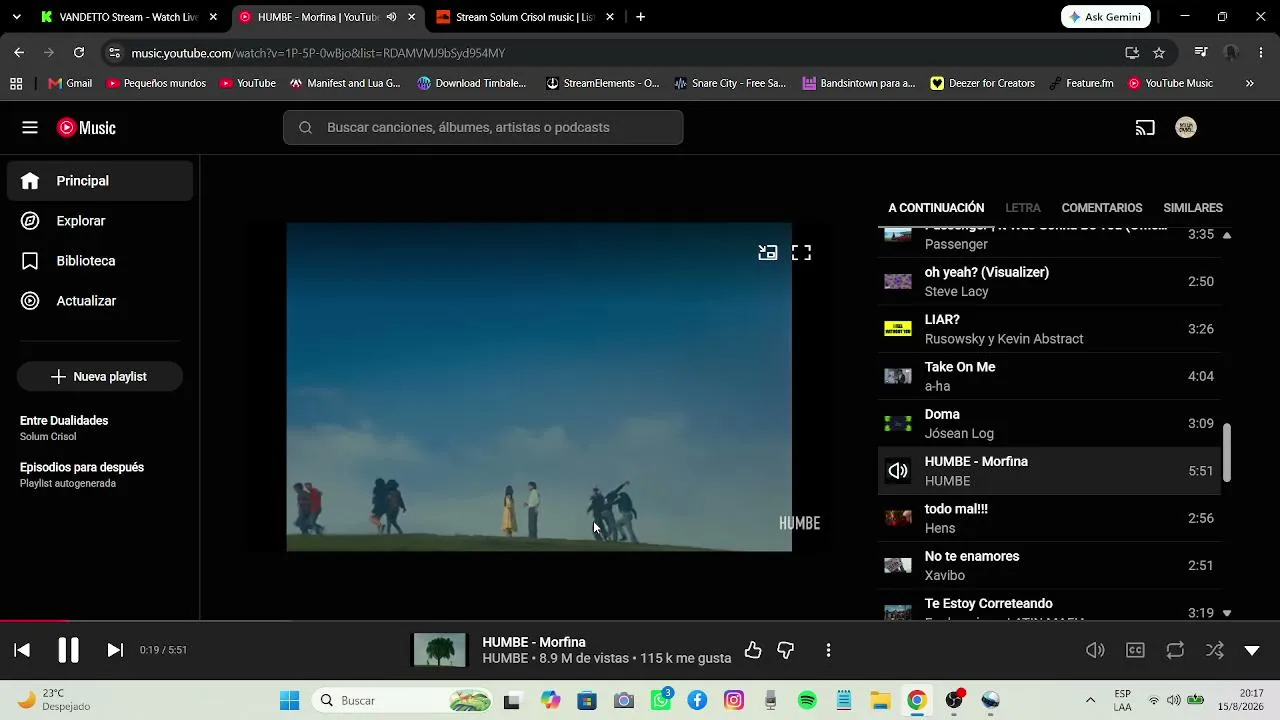Play Take On Me from the queue
1280x720 pixels.
click(1049, 376)
